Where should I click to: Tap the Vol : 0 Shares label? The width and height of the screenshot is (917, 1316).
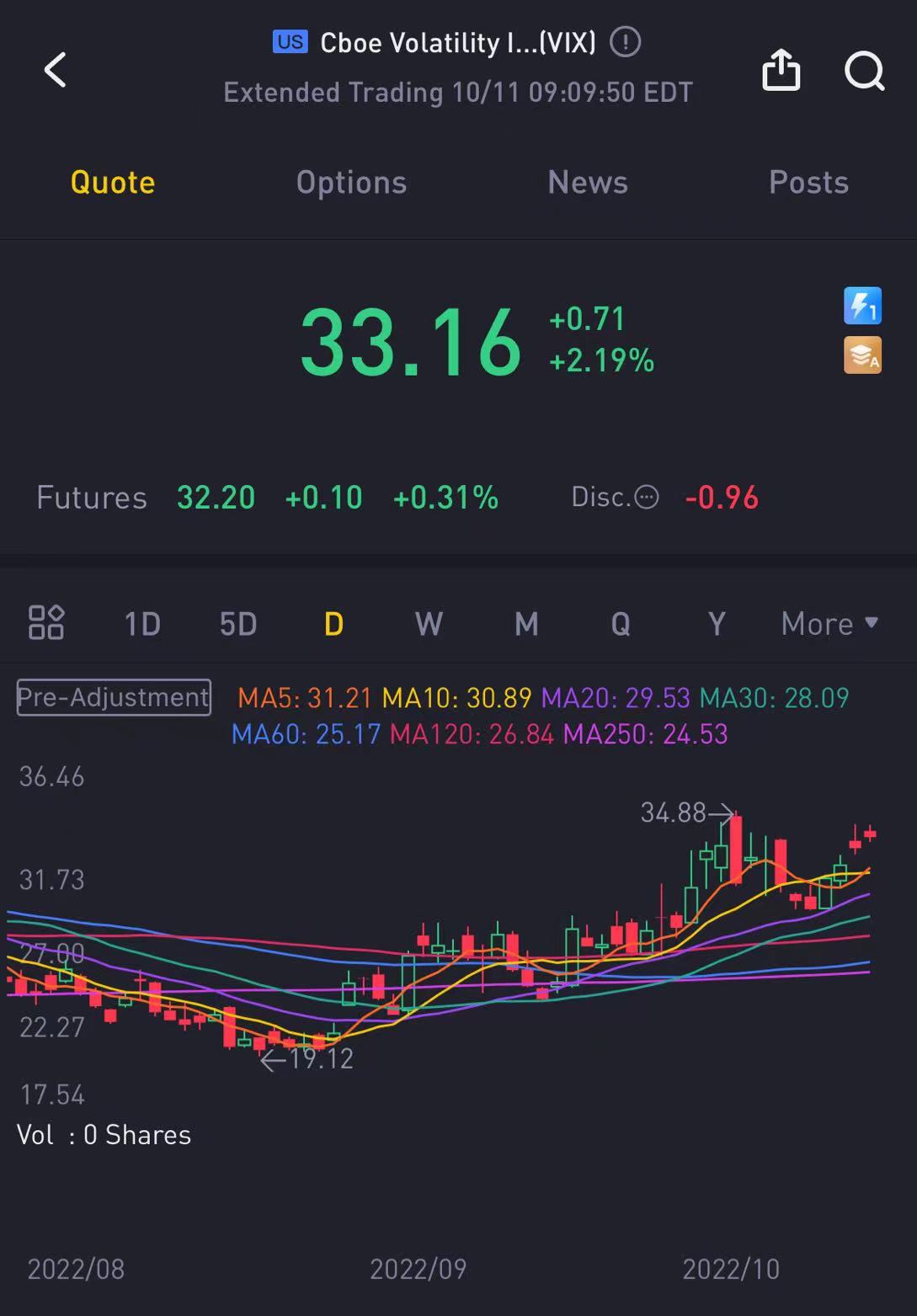[x=104, y=1135]
